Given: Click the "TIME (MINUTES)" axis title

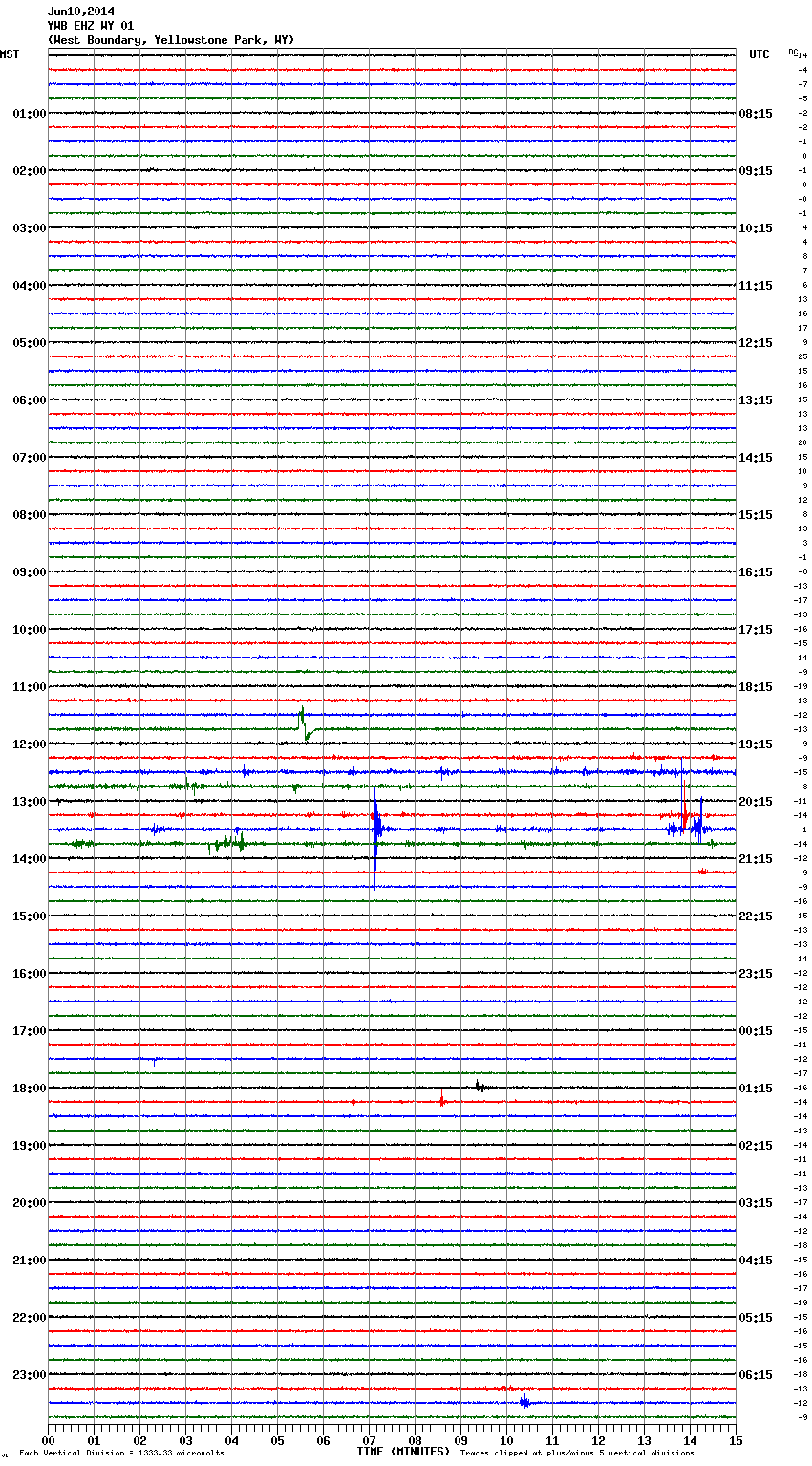Looking at the screenshot, I should click(403, 1452).
